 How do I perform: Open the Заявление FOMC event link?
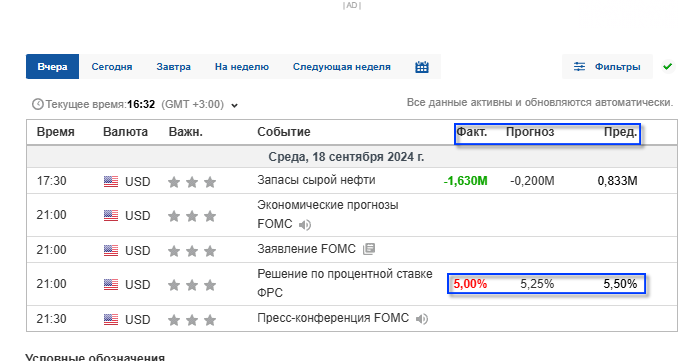point(306,249)
